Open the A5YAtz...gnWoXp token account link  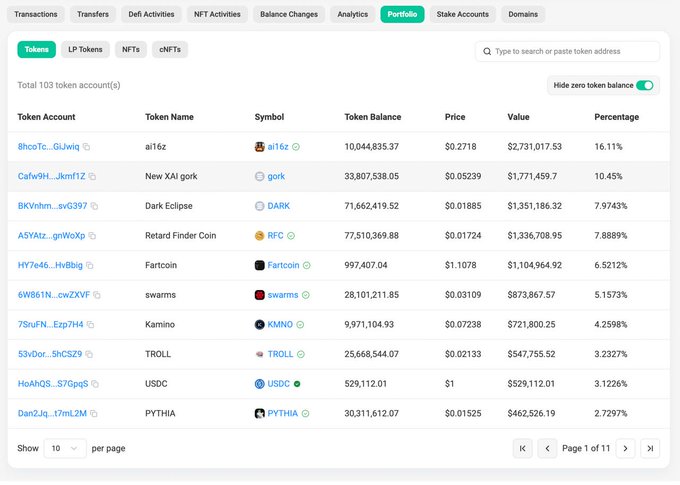50,236
